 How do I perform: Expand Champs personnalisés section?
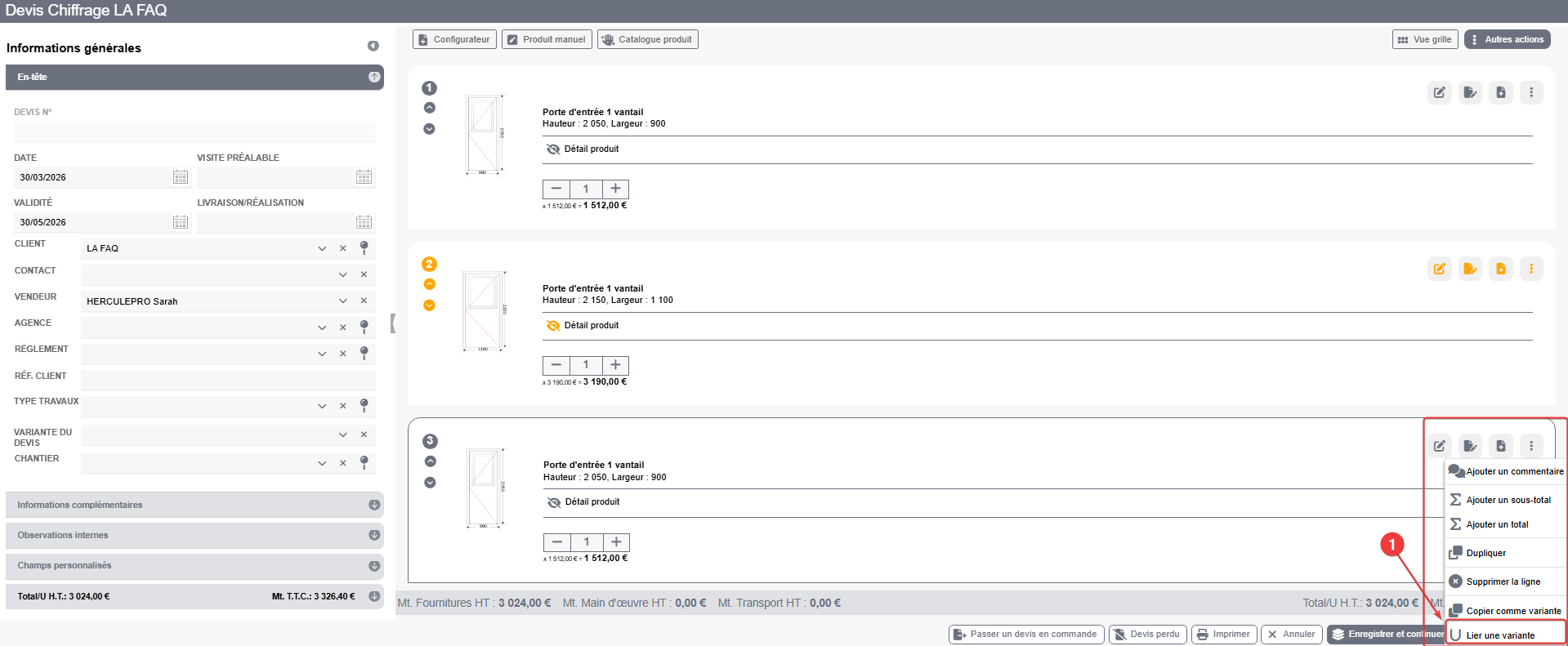tap(194, 565)
